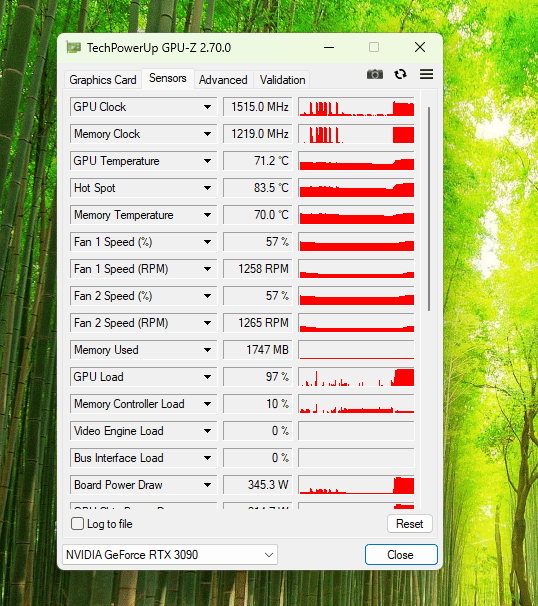Click the Fan 2 Speed (%) 57 % value
The height and width of the screenshot is (606, 538).
coord(258,296)
